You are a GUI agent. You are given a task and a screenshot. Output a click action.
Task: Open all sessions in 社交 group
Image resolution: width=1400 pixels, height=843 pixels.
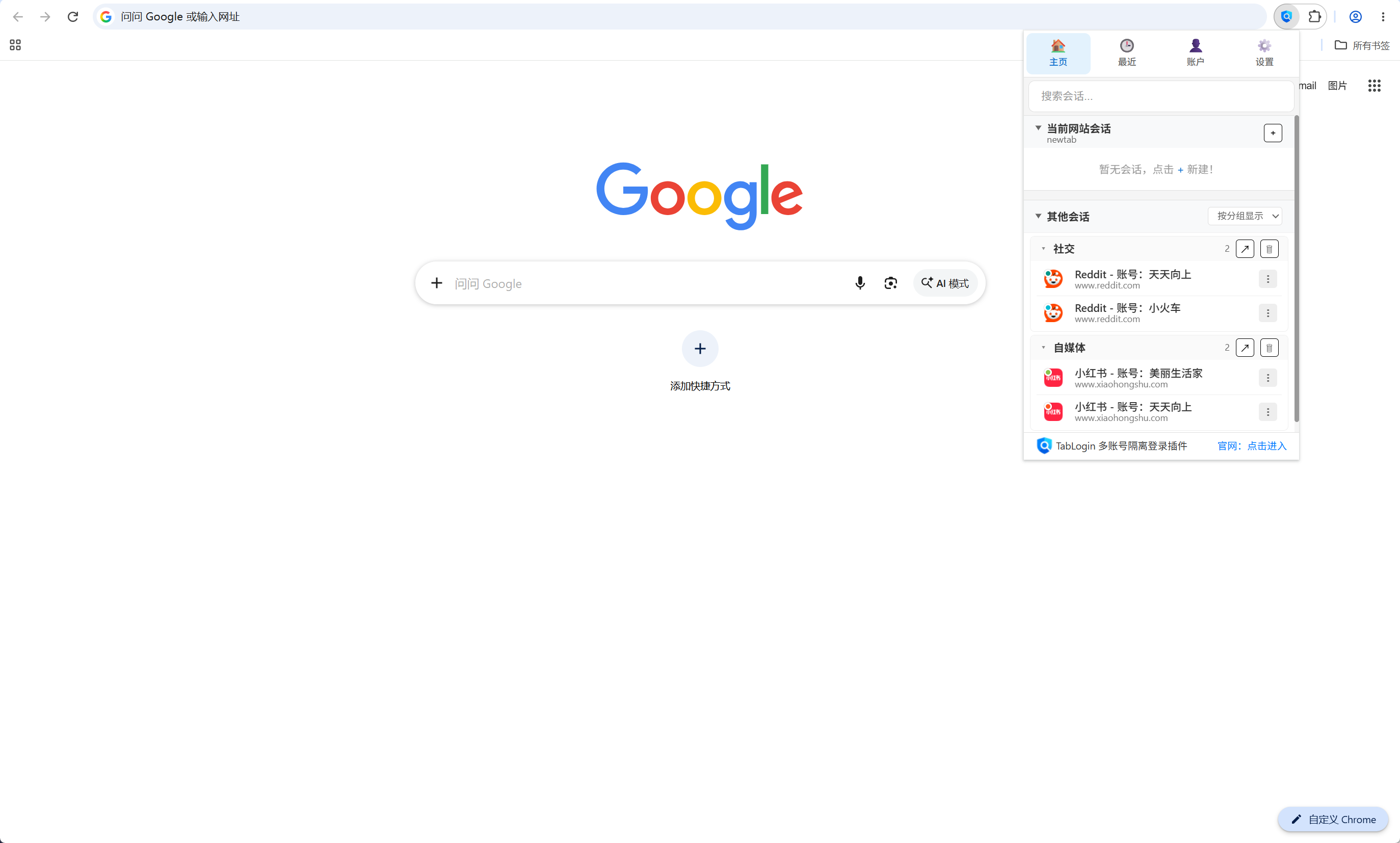pyautogui.click(x=1245, y=249)
